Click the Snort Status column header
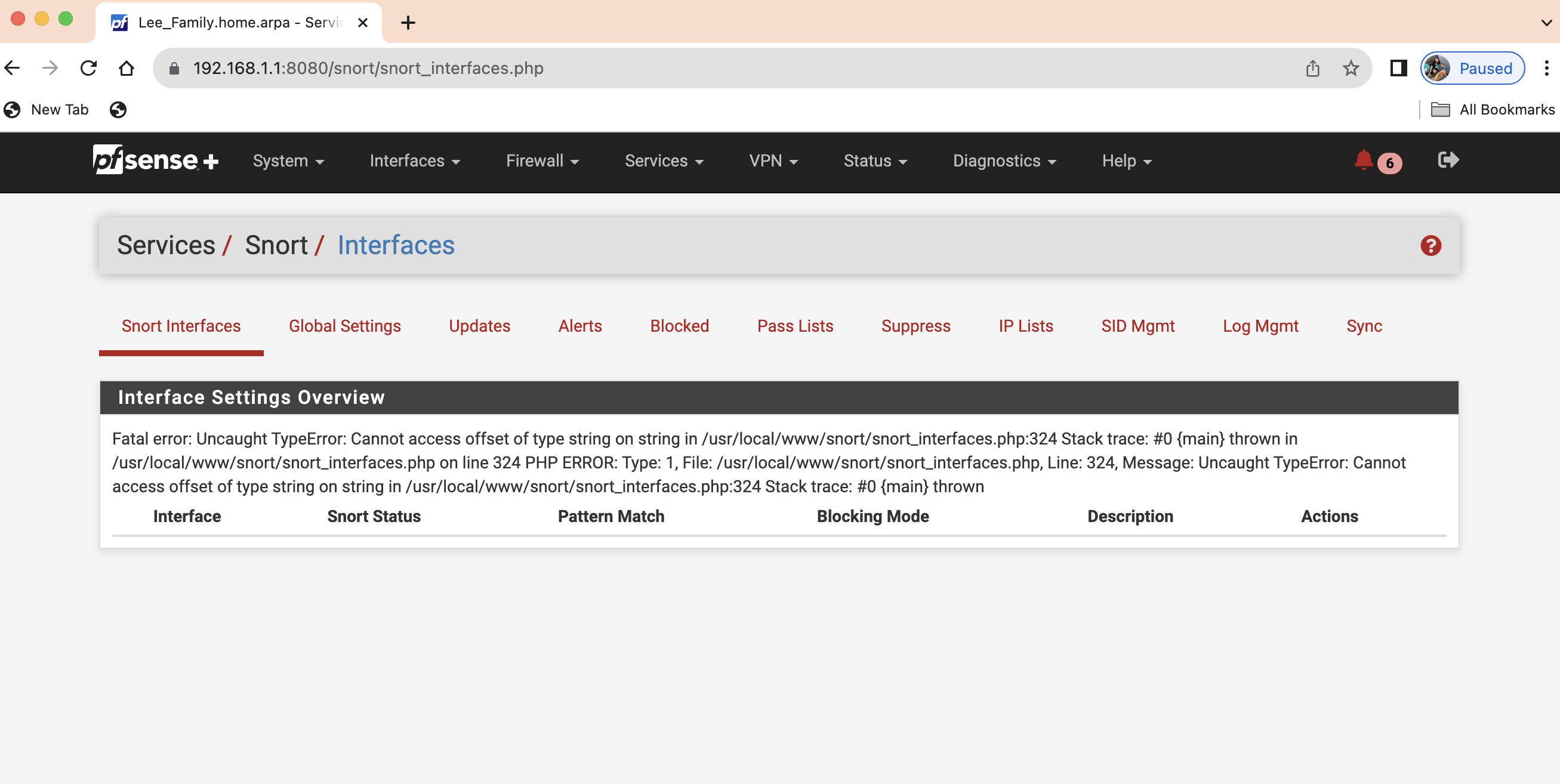The height and width of the screenshot is (784, 1560). point(374,517)
